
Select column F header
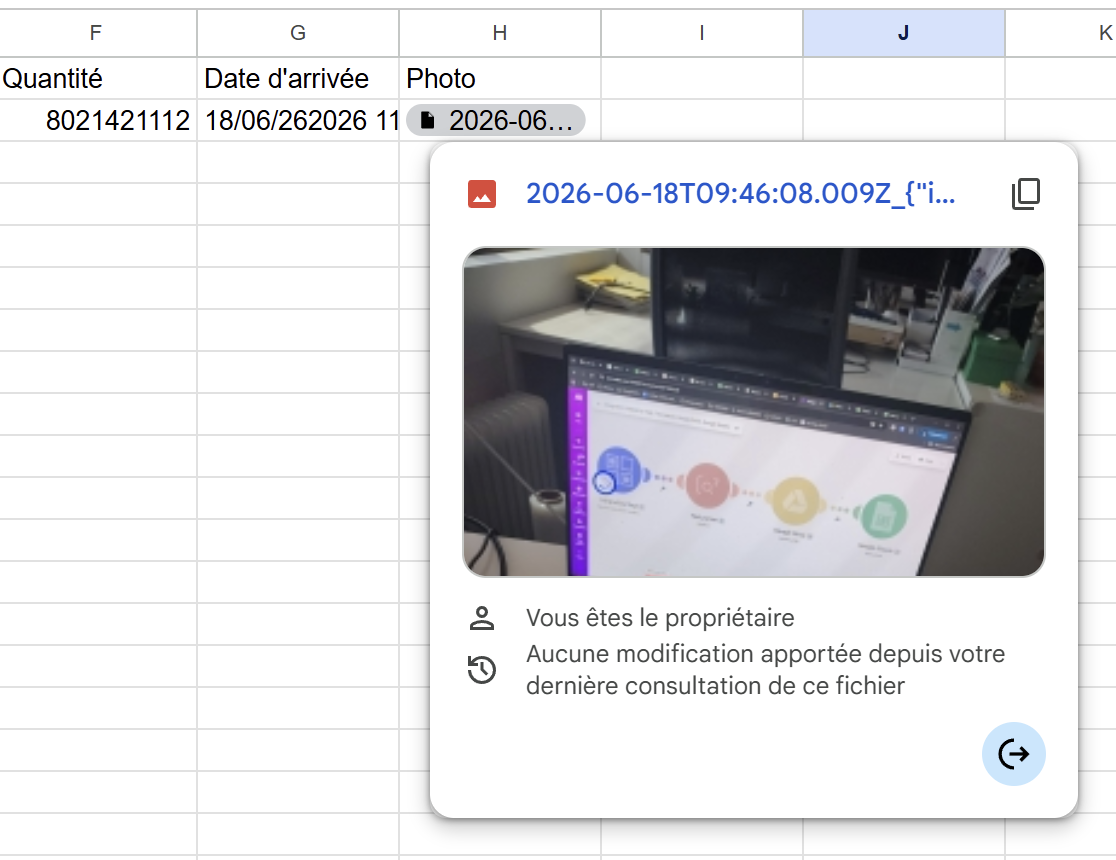pos(96,33)
